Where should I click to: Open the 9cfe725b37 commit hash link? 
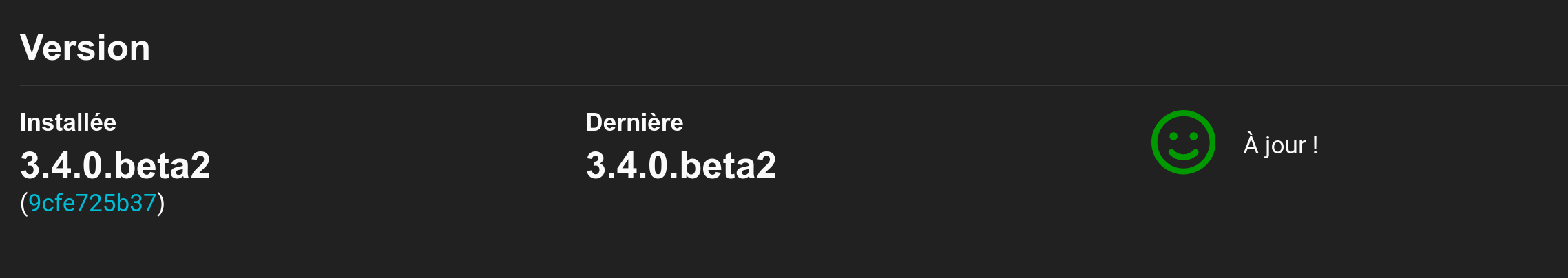click(x=92, y=203)
